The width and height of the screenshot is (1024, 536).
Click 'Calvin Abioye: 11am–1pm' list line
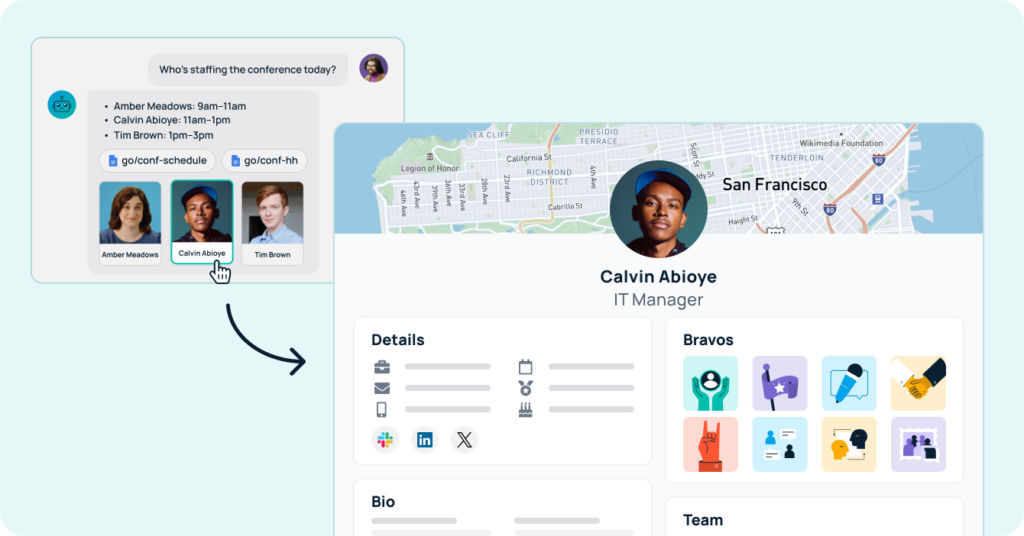[x=172, y=120]
